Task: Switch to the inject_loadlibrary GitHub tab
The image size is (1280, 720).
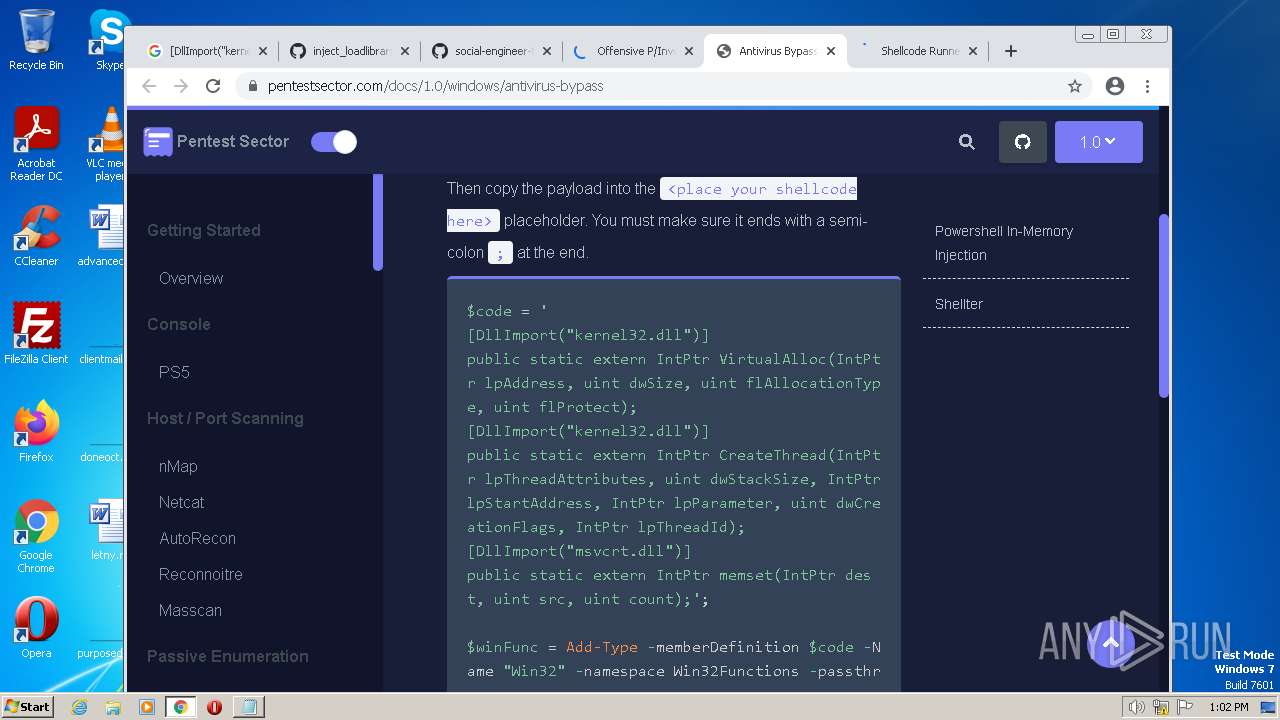Action: [349, 51]
